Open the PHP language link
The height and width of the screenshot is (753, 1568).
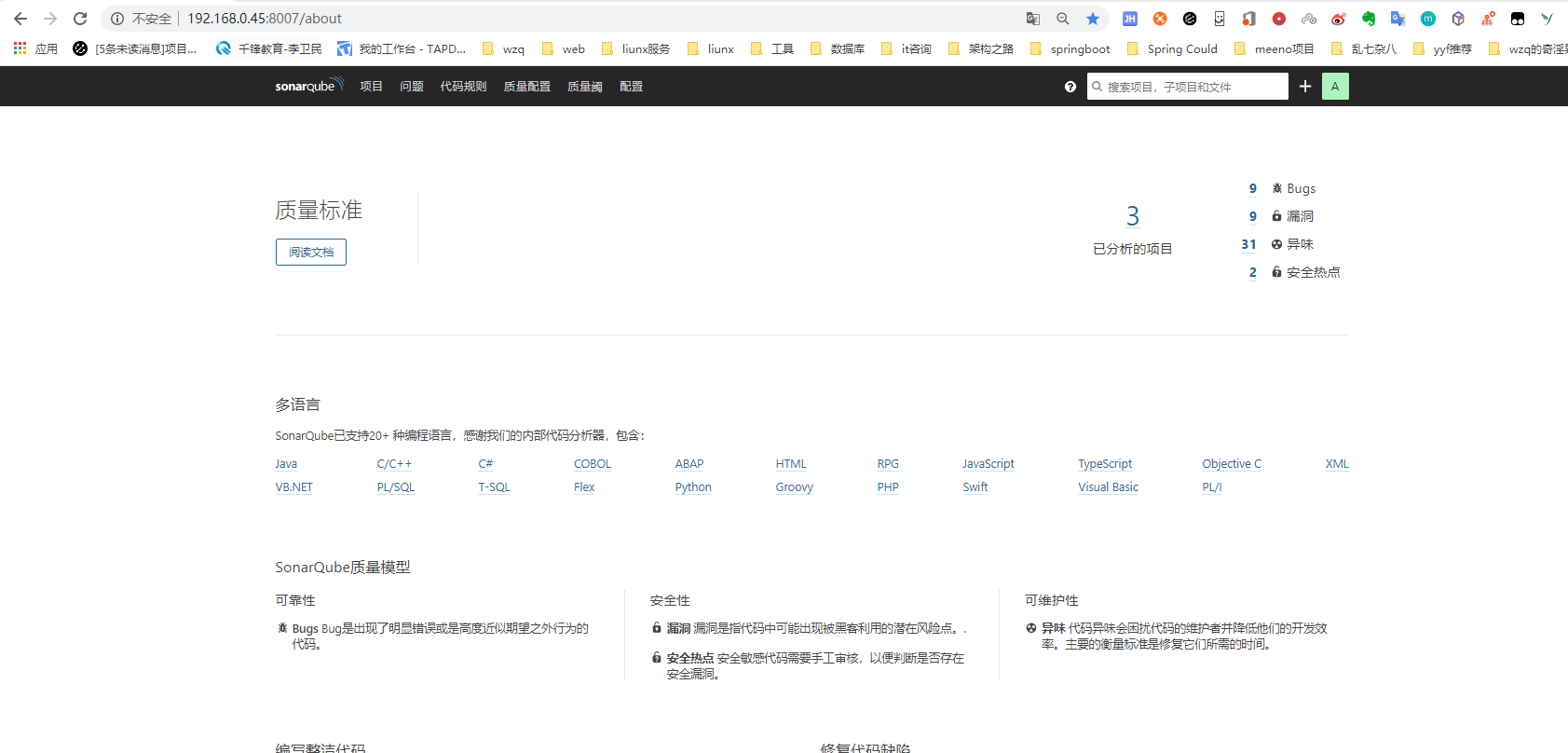coord(888,487)
